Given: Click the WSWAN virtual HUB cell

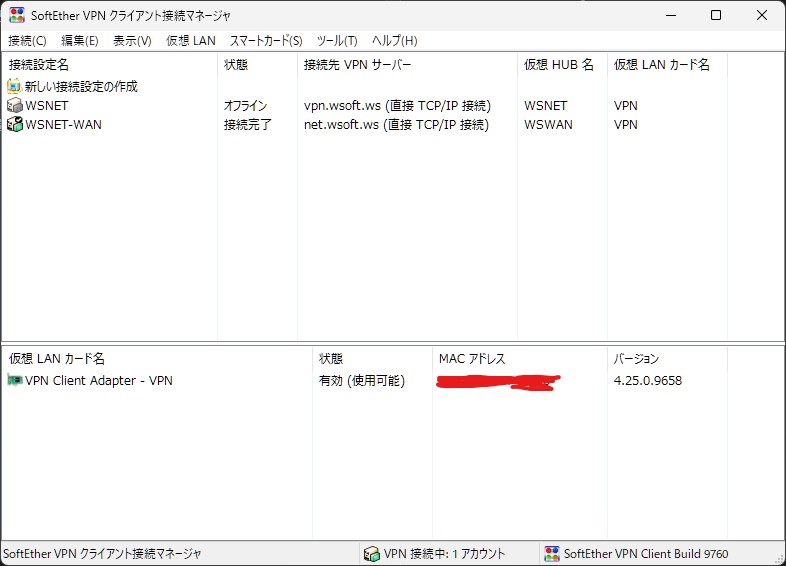Looking at the screenshot, I should point(548,124).
